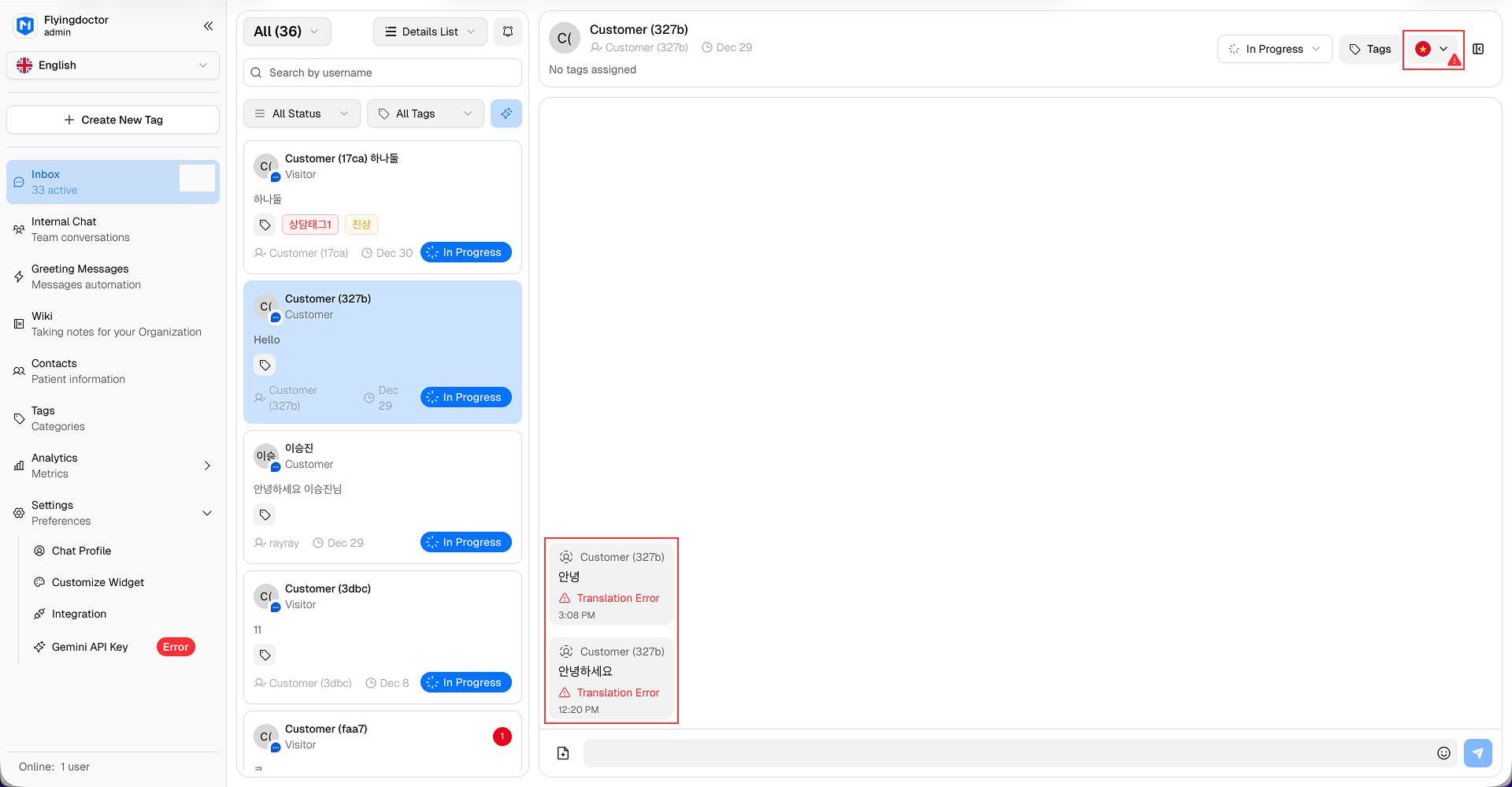The image size is (1512, 787).
Task: Click the attach document icon beside message input
Action: coord(562,752)
